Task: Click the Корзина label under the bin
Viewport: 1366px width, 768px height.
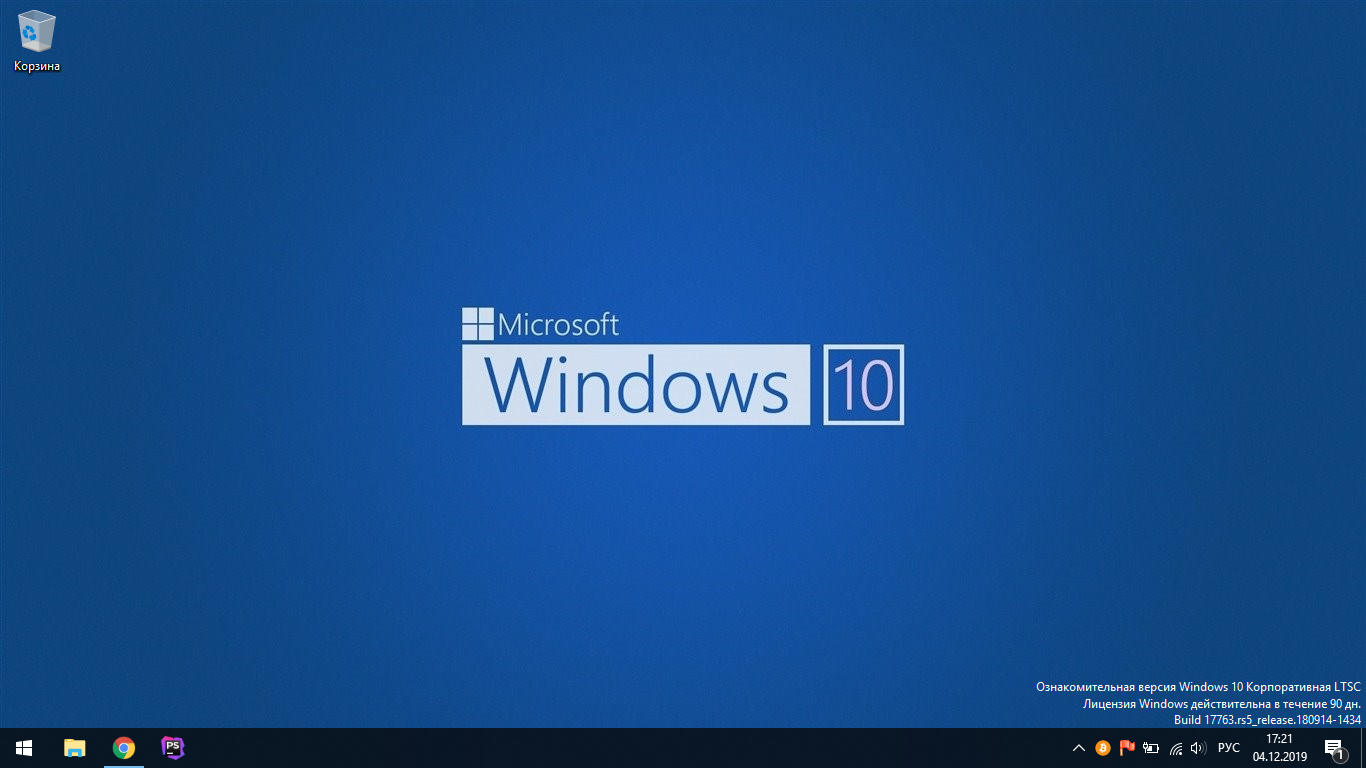Action: click(x=37, y=66)
